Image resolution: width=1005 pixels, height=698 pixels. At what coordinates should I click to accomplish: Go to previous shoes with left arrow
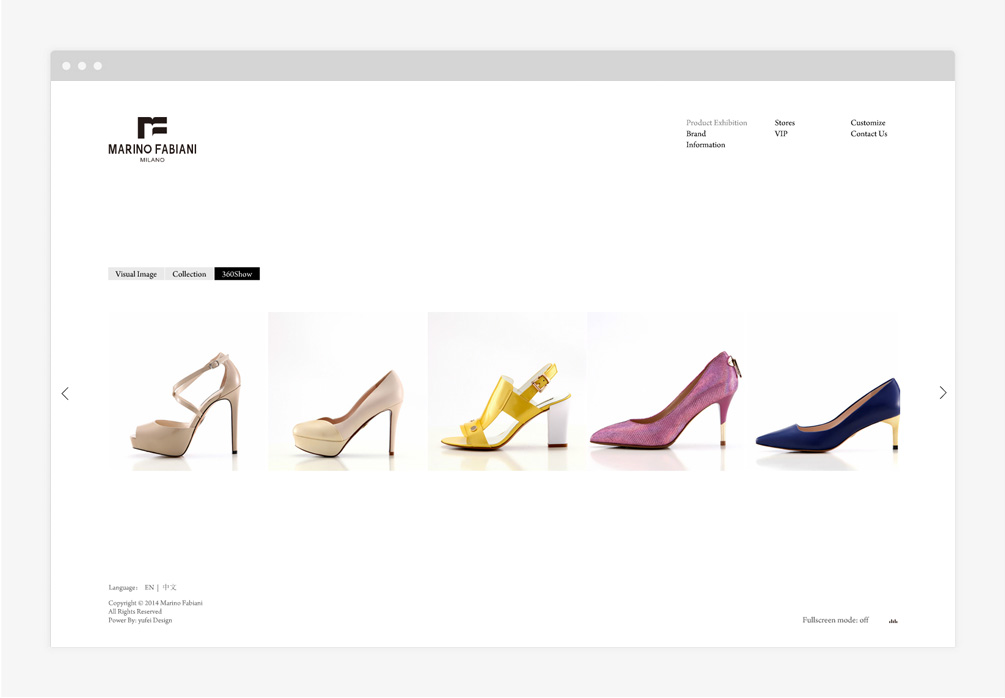pos(65,394)
